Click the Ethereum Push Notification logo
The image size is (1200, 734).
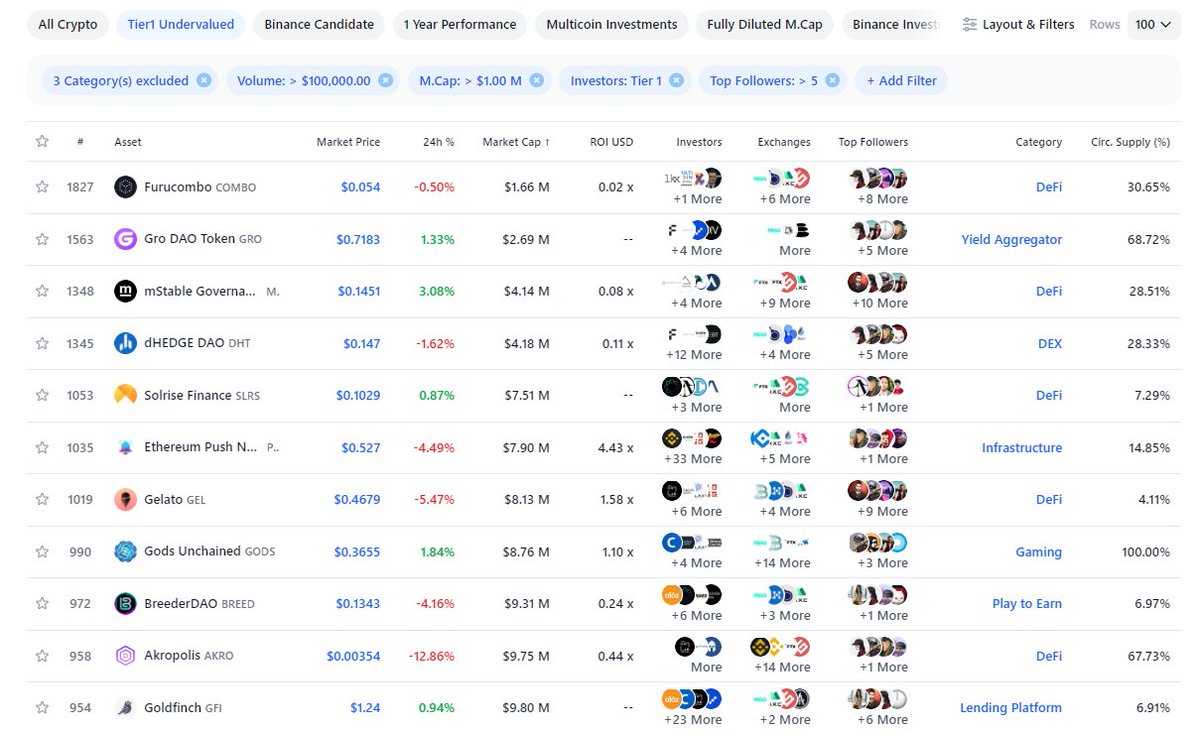click(125, 447)
